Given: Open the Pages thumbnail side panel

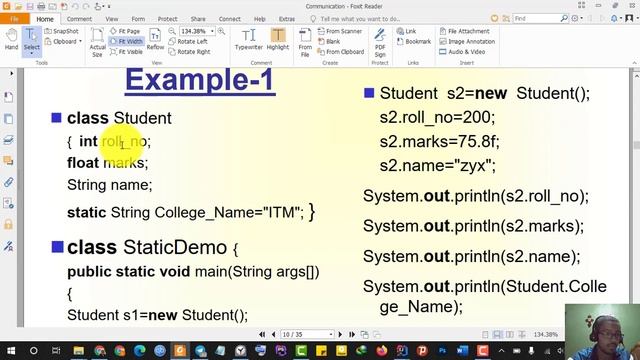Looking at the screenshot, I should (x=8, y=119).
